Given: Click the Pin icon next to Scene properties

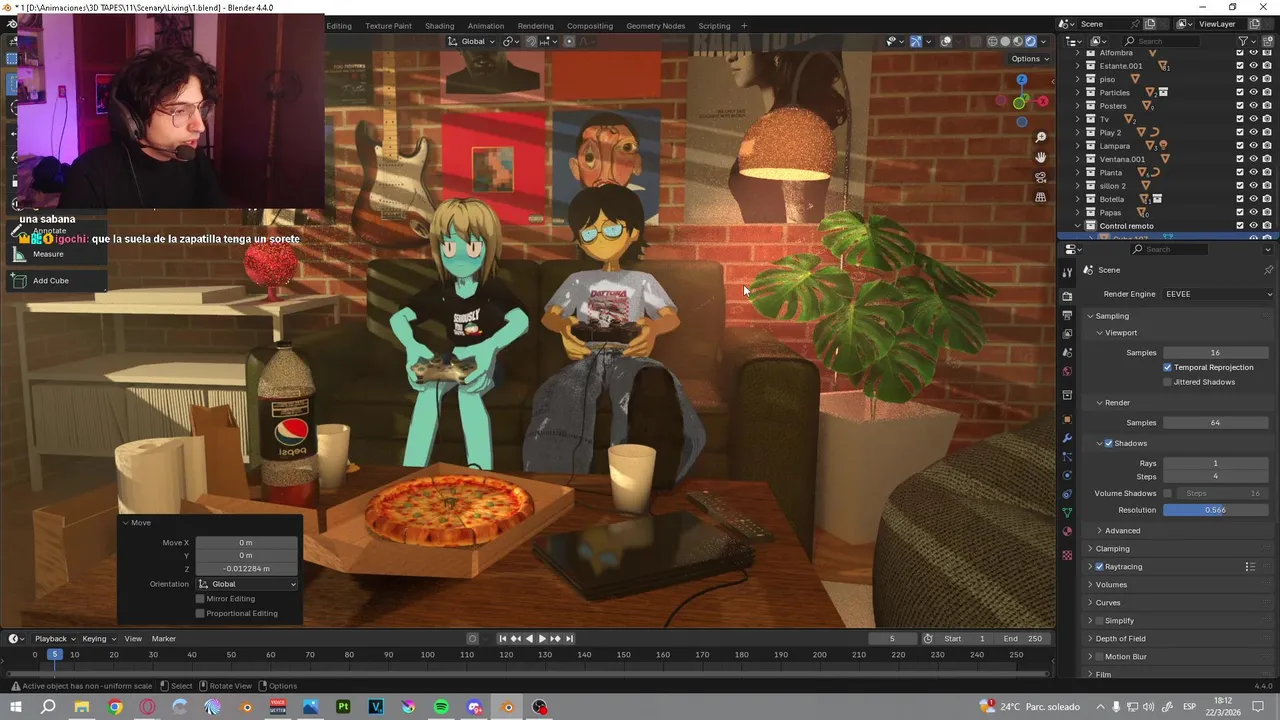Looking at the screenshot, I should [1269, 270].
